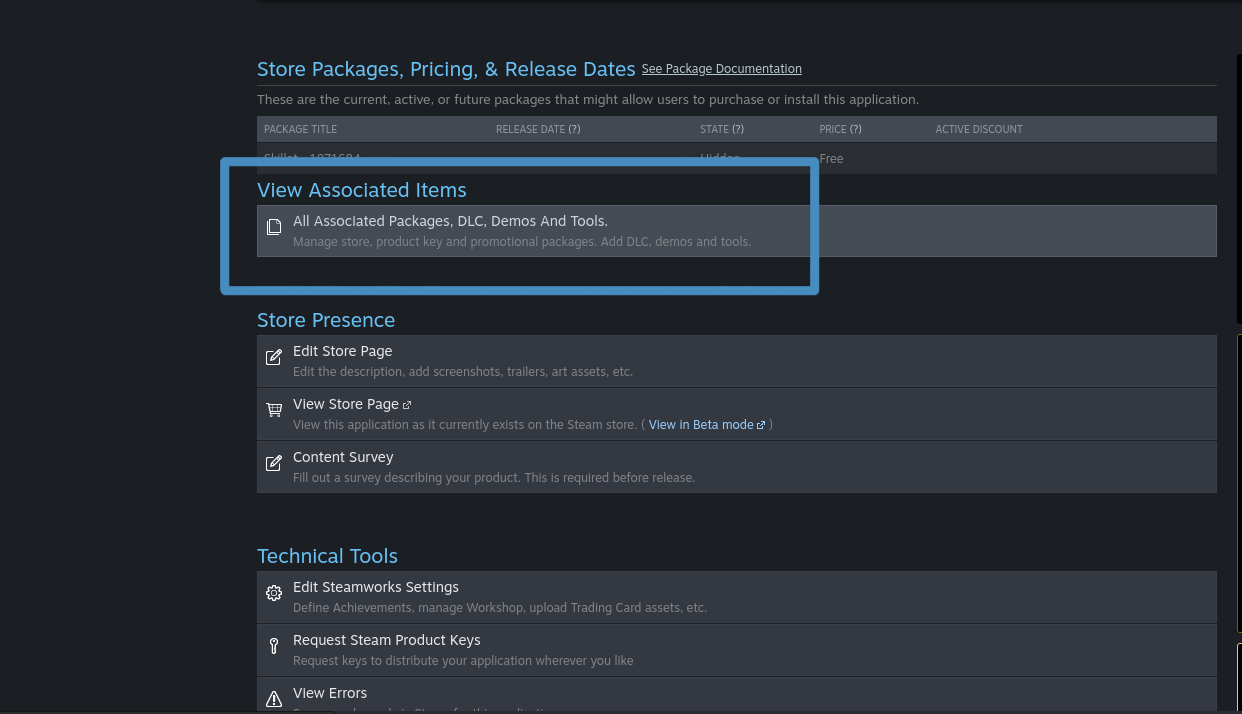
Task: Select the Edit Store Page title text
Action: 342,351
